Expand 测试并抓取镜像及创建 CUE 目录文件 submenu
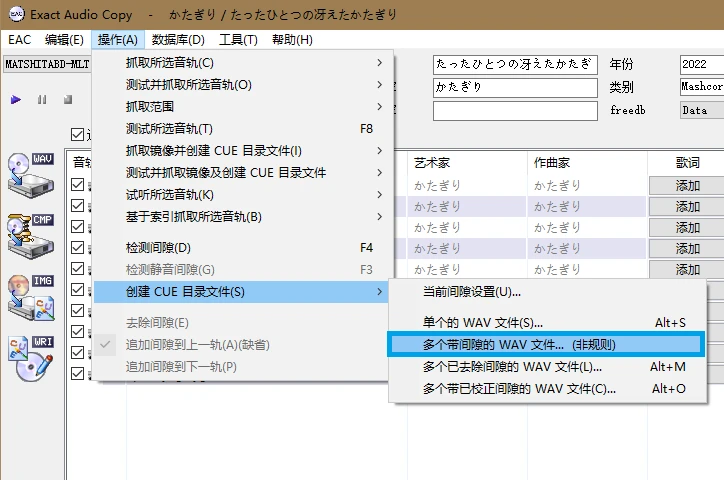This screenshot has width=724, height=480. [243, 173]
